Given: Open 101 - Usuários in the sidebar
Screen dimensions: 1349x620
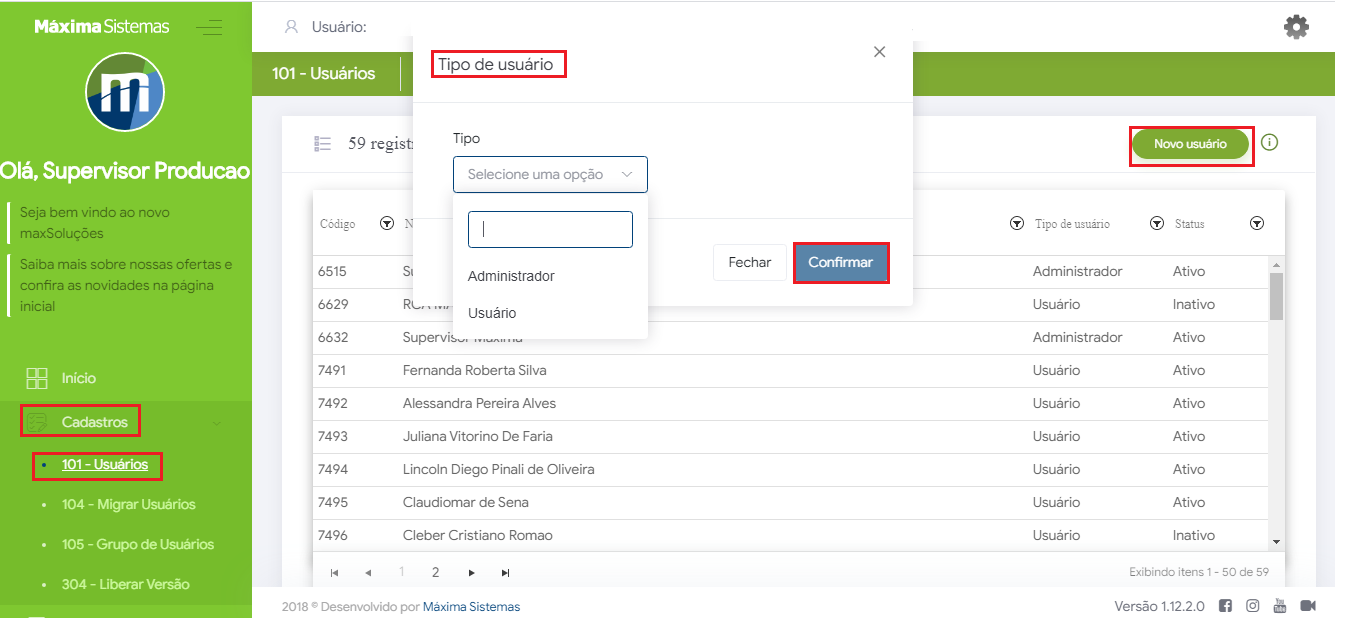Looking at the screenshot, I should 105,464.
